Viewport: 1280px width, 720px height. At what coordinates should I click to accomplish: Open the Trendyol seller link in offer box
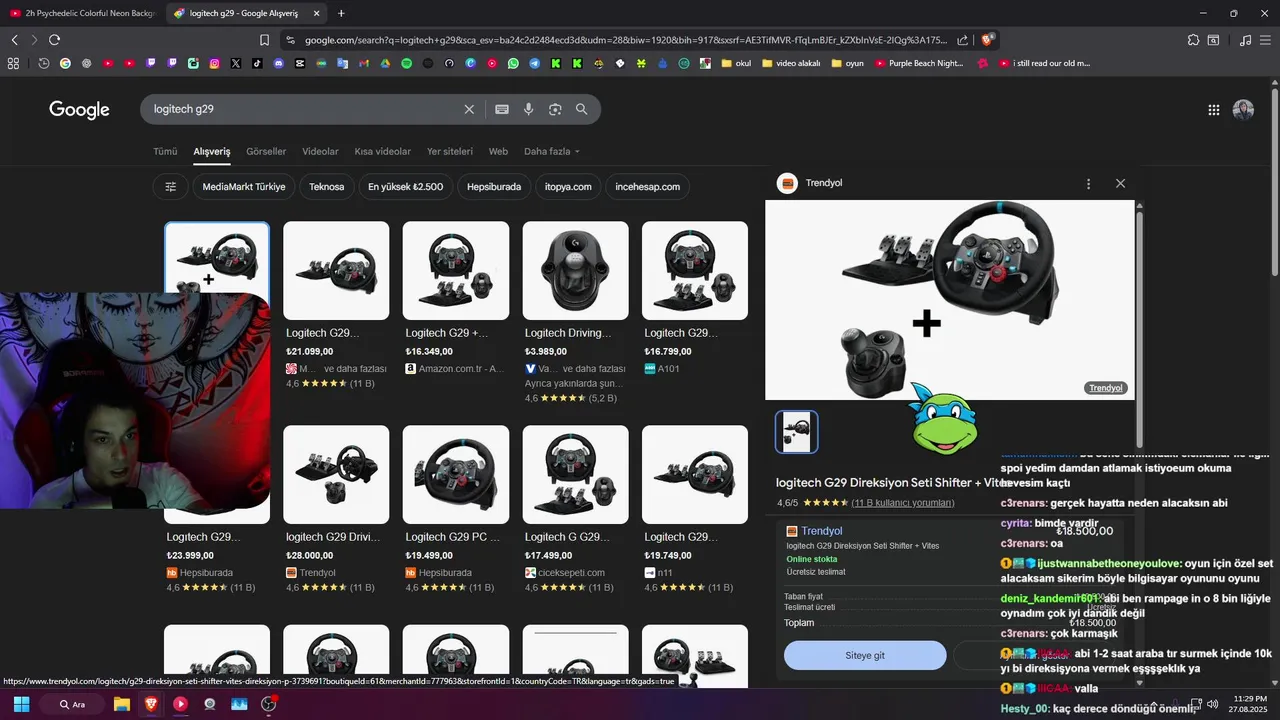[822, 531]
